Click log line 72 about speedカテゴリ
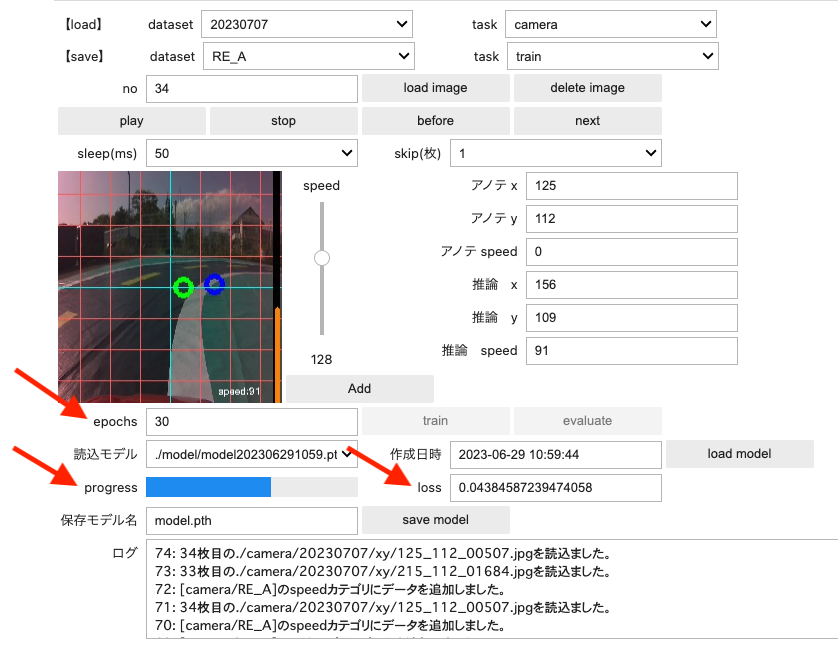The width and height of the screenshot is (838, 651). point(330,590)
